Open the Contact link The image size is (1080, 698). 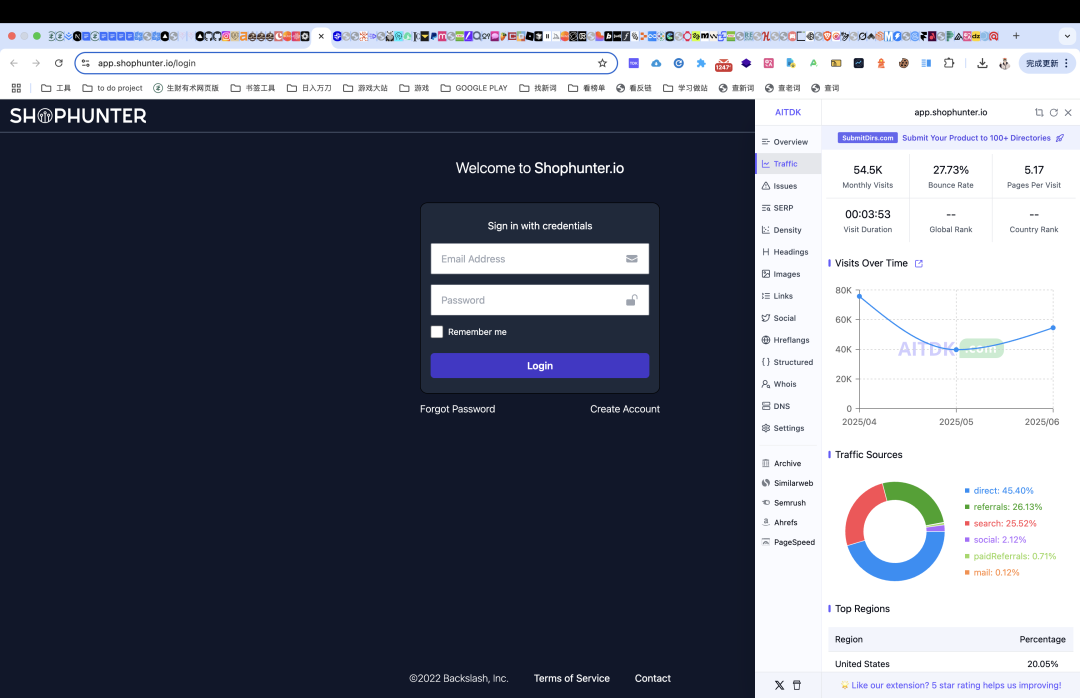point(652,678)
